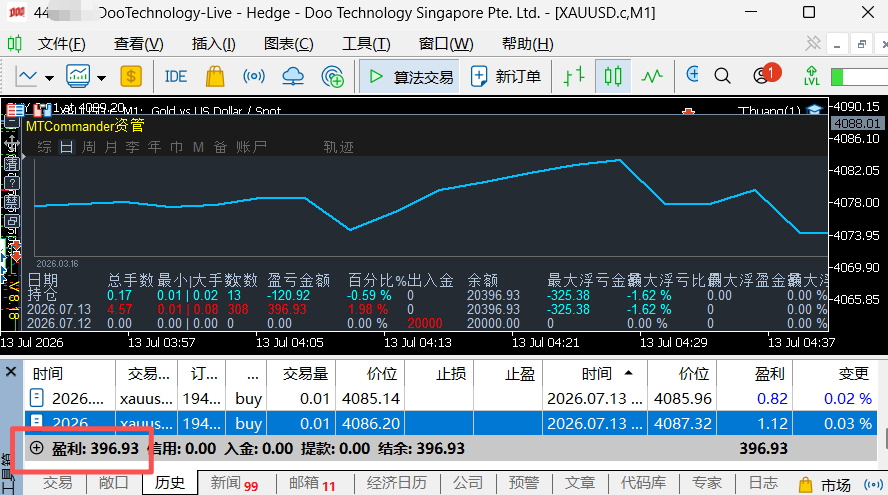Select the 日 daily tab in MTCommander
The height and width of the screenshot is (495, 888).
tap(66, 147)
